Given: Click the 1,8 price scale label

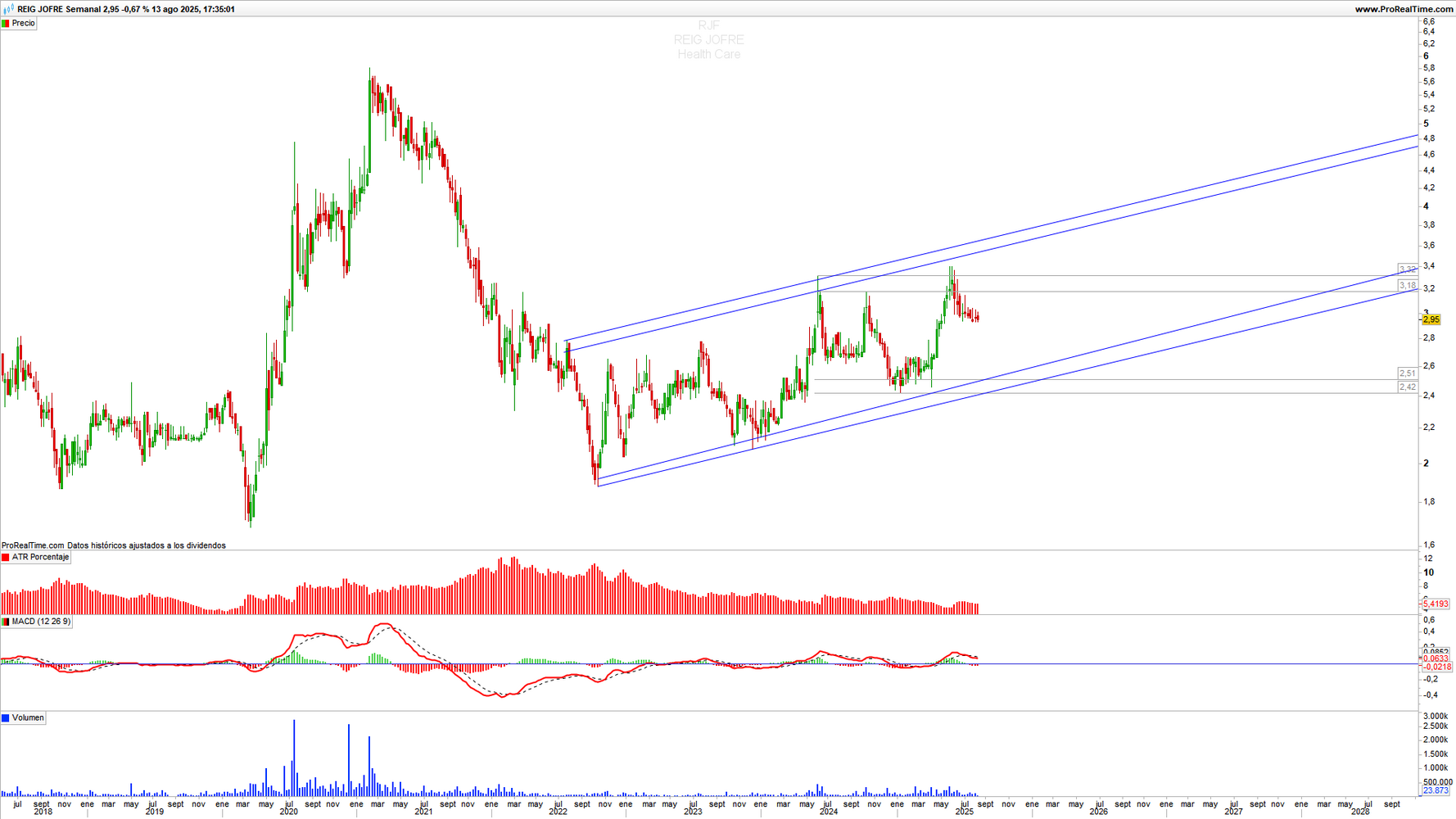Looking at the screenshot, I should pos(1429,502).
